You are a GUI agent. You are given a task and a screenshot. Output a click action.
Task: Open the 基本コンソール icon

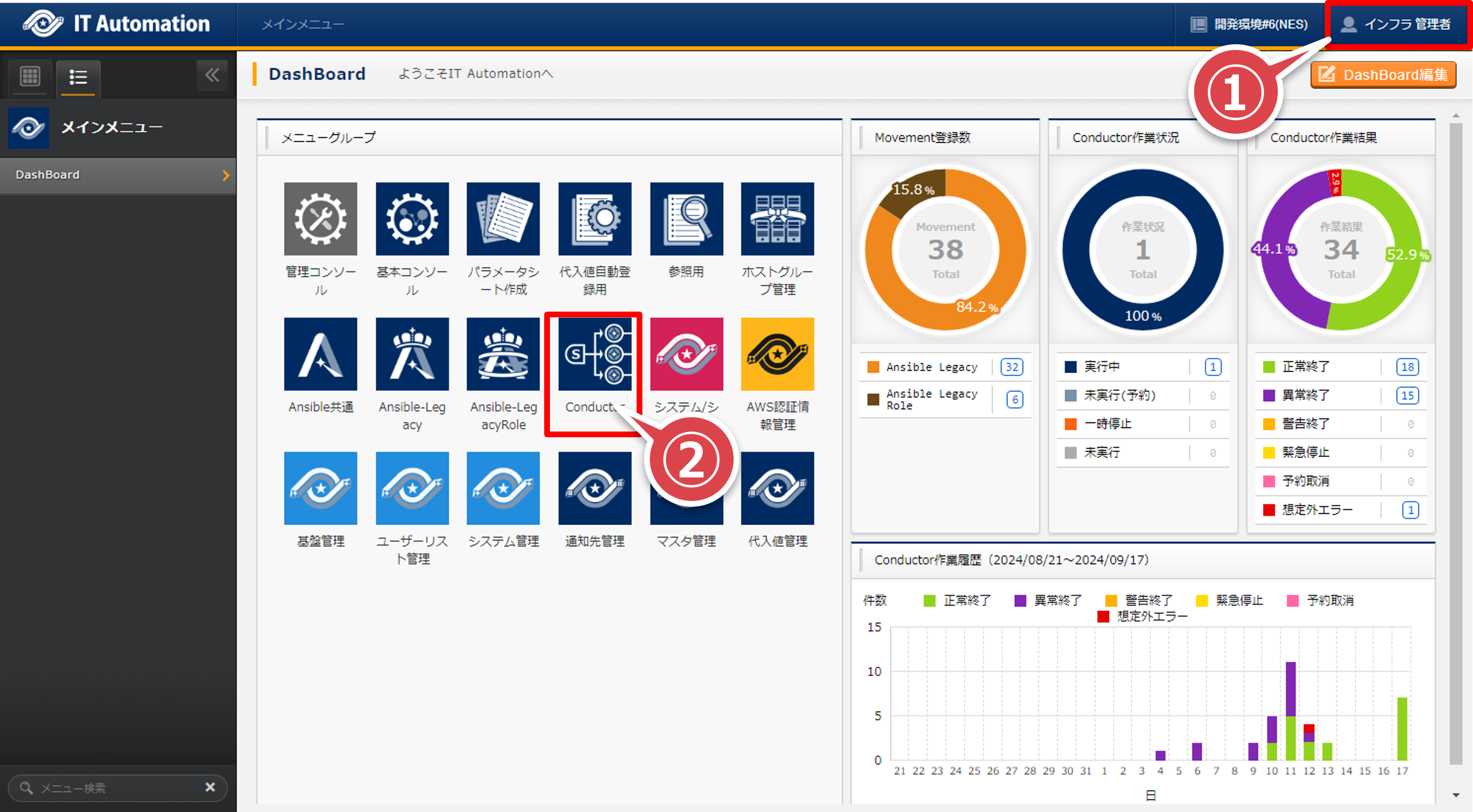pos(412,219)
